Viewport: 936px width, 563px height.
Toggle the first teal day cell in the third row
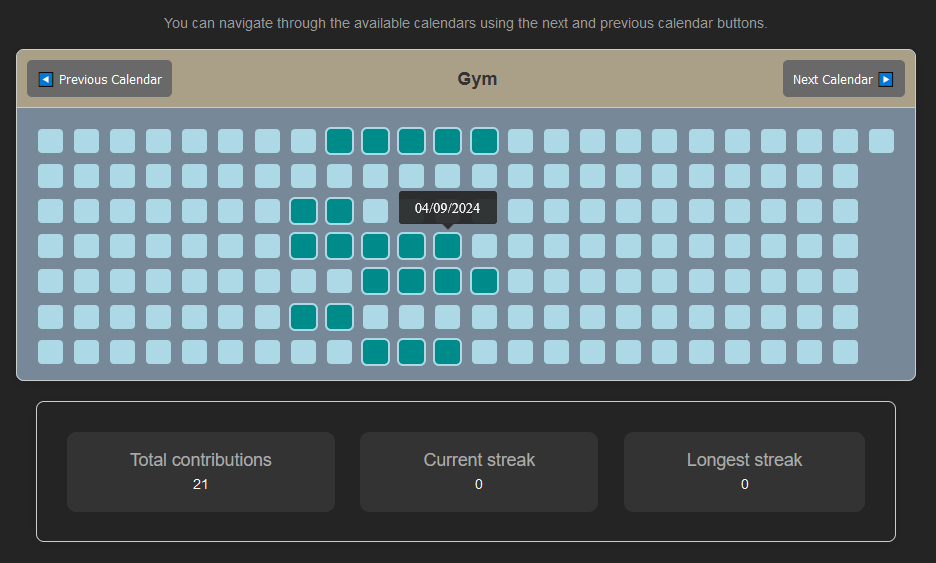tap(303, 211)
